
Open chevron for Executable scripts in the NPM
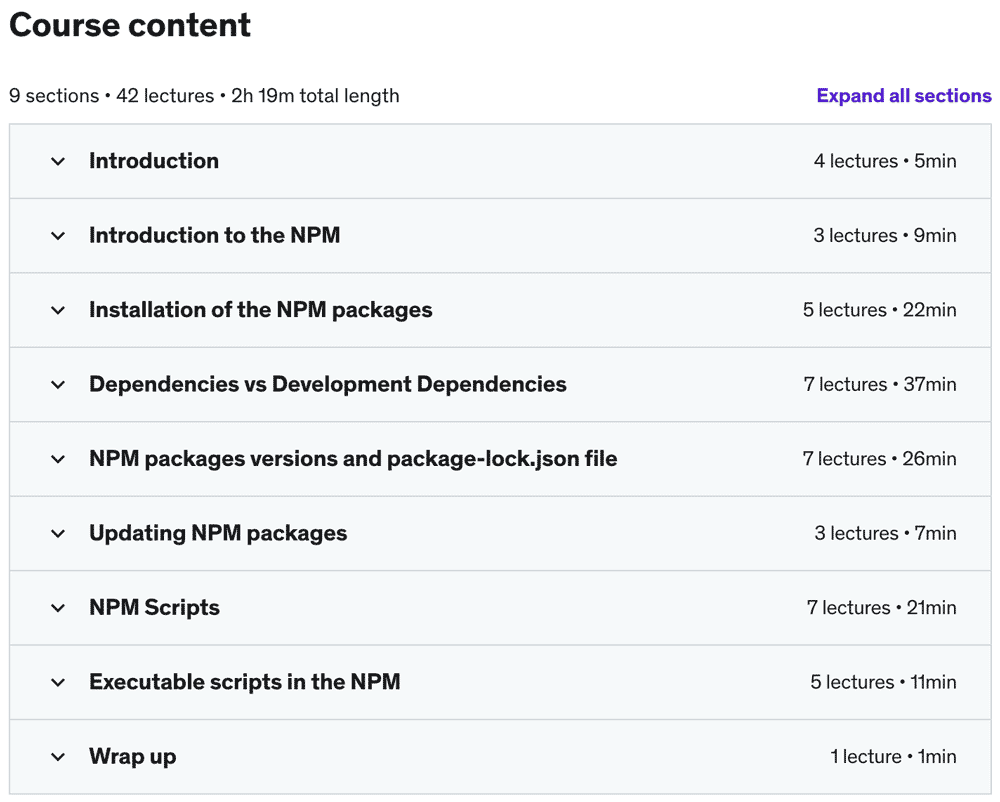pos(58,683)
